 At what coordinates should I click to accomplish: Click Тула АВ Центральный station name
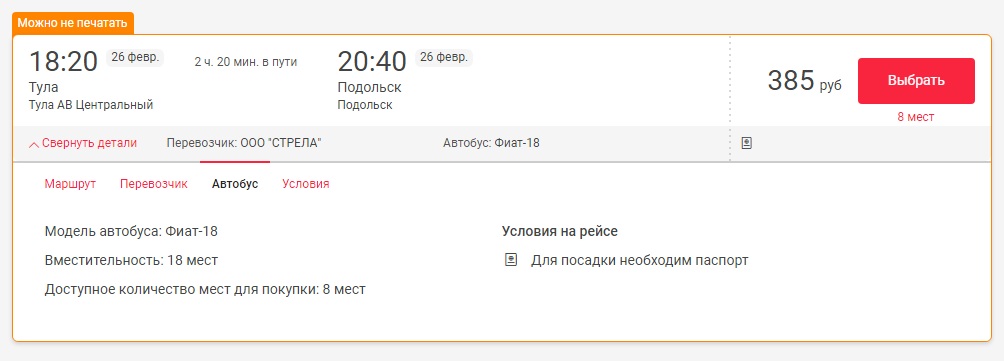tap(91, 105)
